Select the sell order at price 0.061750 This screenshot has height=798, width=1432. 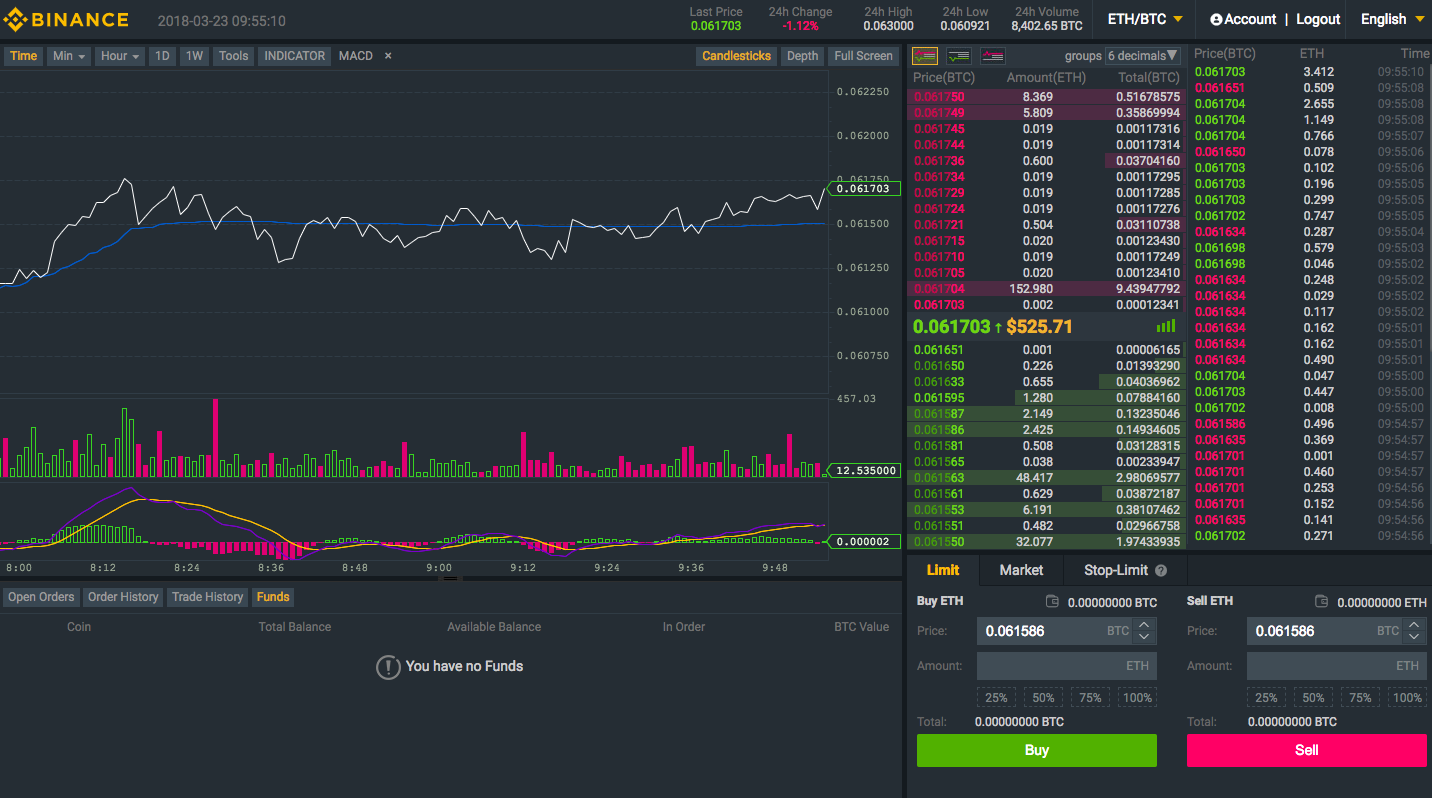(1046, 97)
